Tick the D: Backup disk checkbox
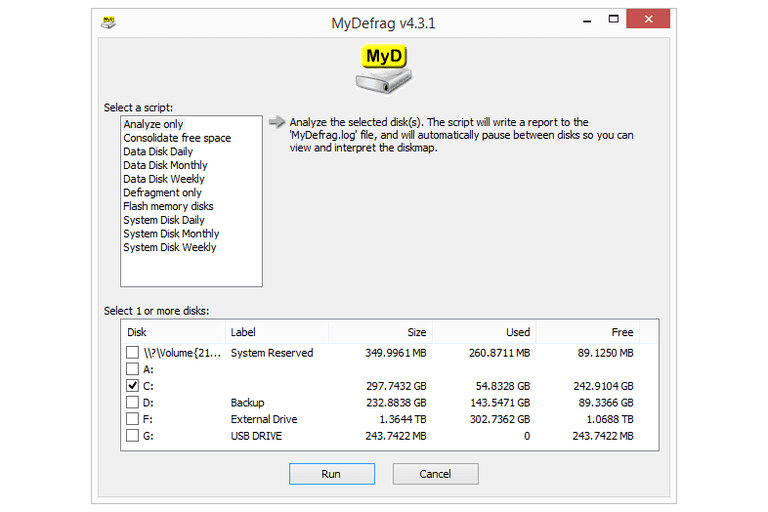The height and width of the screenshot is (512, 768). 133,402
